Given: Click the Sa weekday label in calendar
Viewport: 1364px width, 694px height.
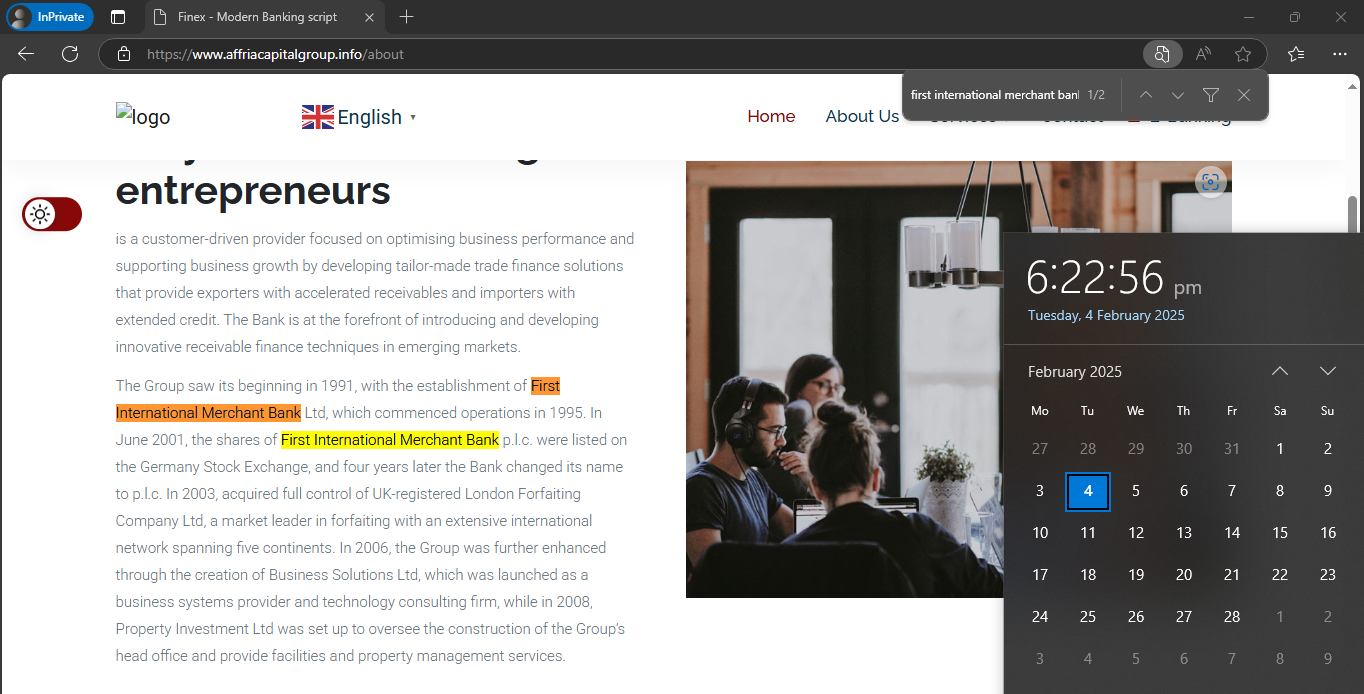Looking at the screenshot, I should tap(1280, 411).
